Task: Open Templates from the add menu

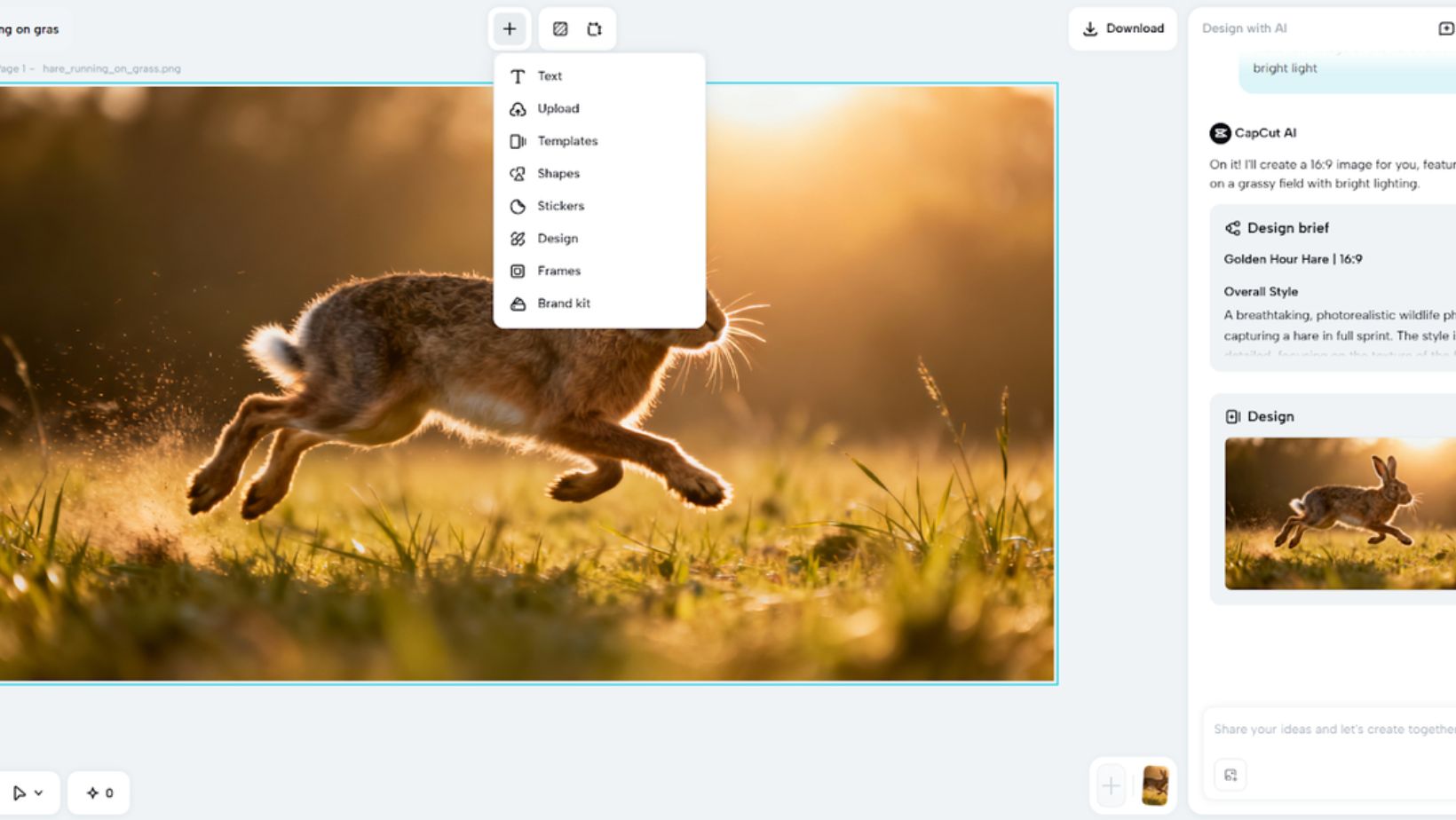Action: point(566,141)
